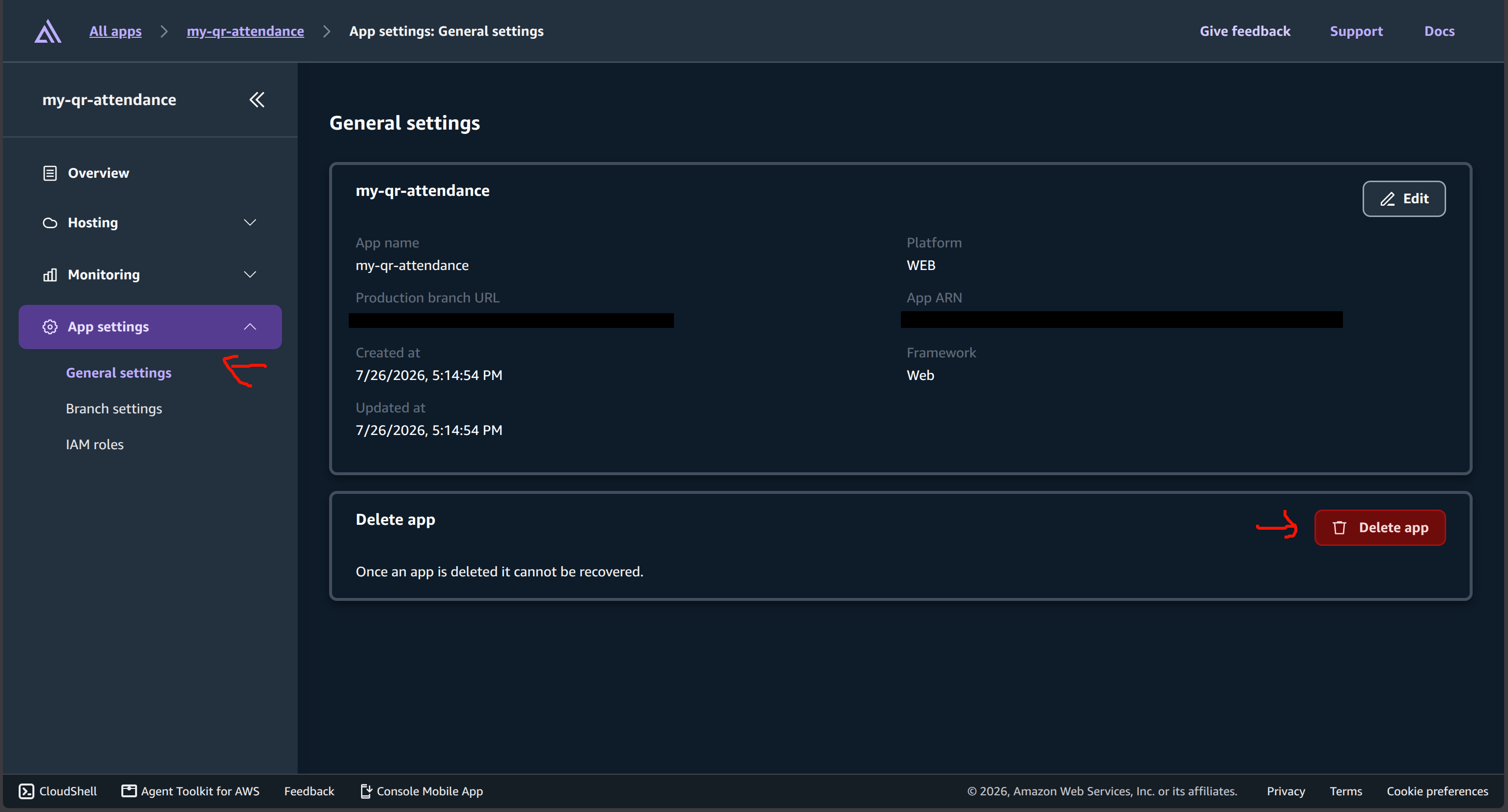Open Agent Toolkit for AWS
Image resolution: width=1508 pixels, height=812 pixels.
click(x=190, y=791)
